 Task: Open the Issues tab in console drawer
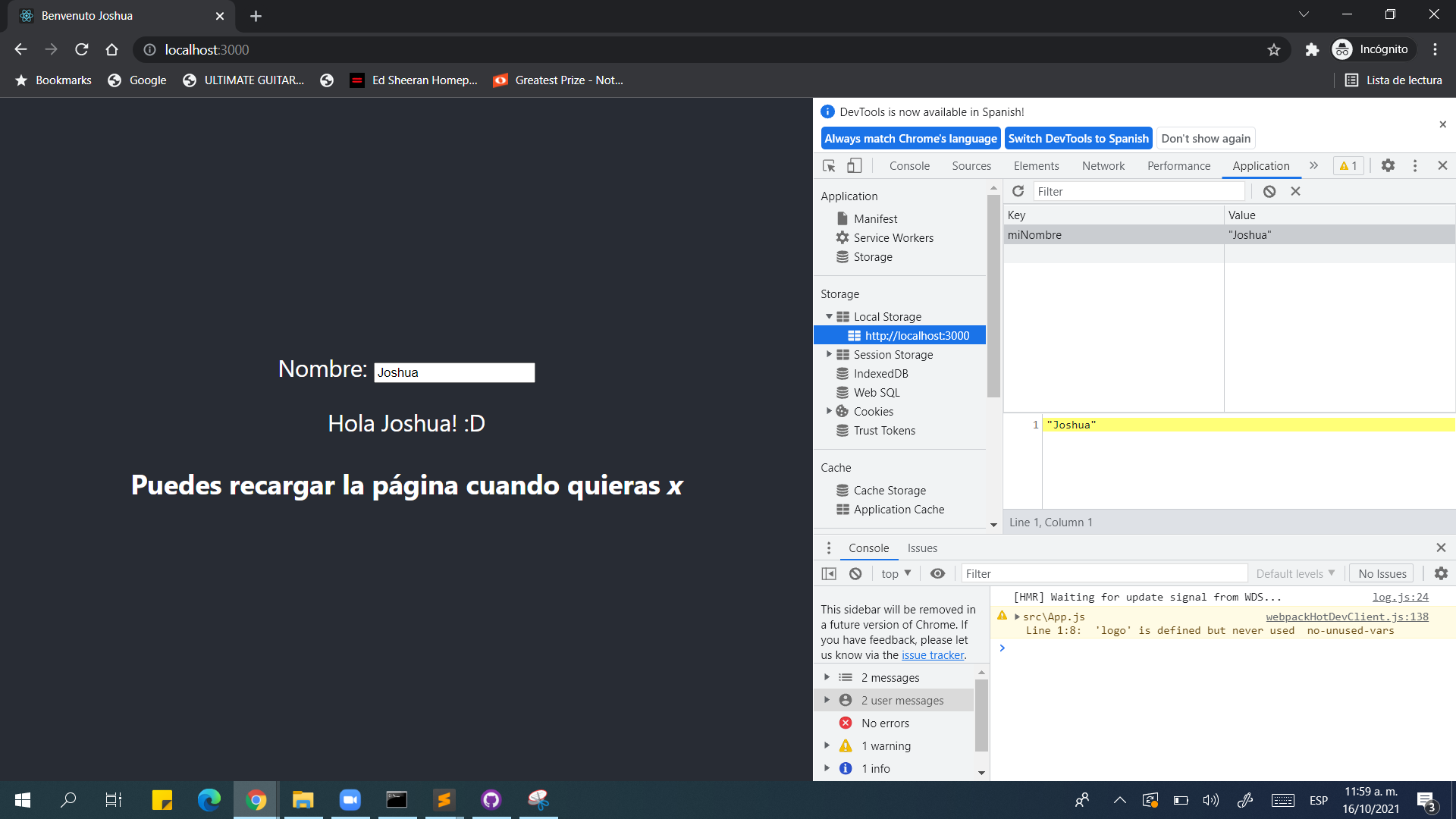(x=922, y=548)
